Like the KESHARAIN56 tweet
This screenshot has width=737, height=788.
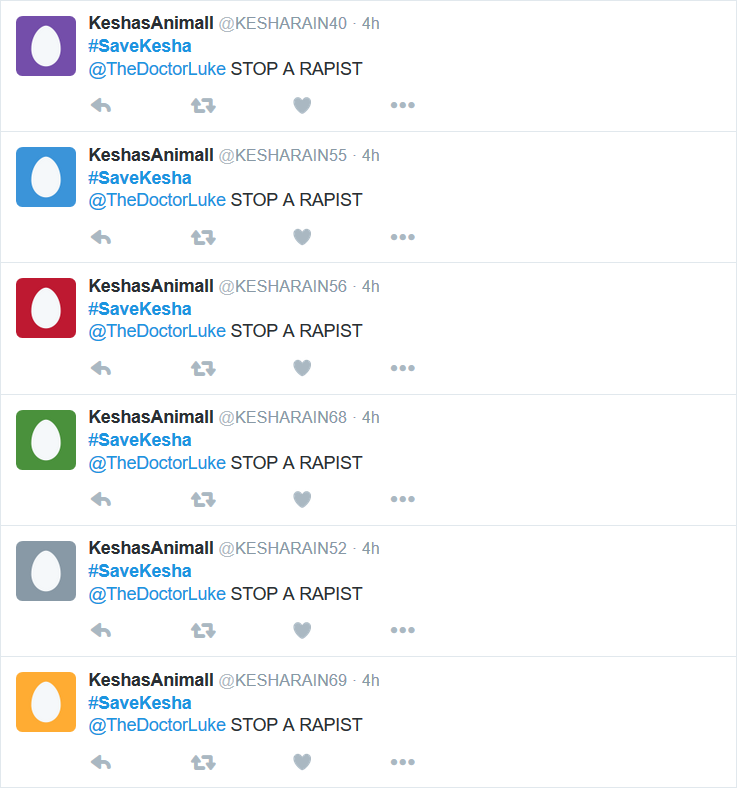click(x=302, y=368)
